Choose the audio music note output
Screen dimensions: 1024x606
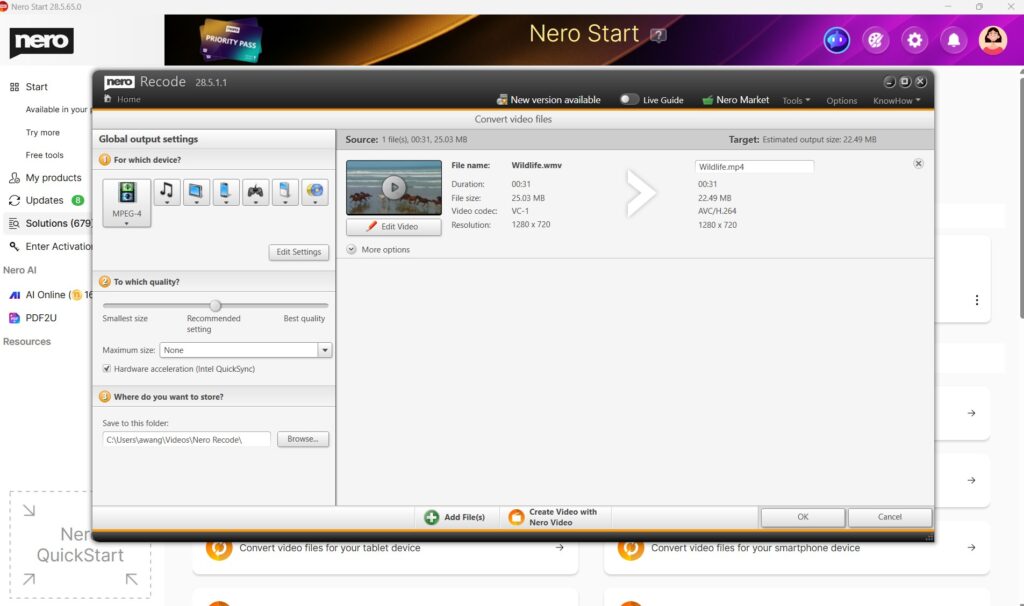point(167,191)
